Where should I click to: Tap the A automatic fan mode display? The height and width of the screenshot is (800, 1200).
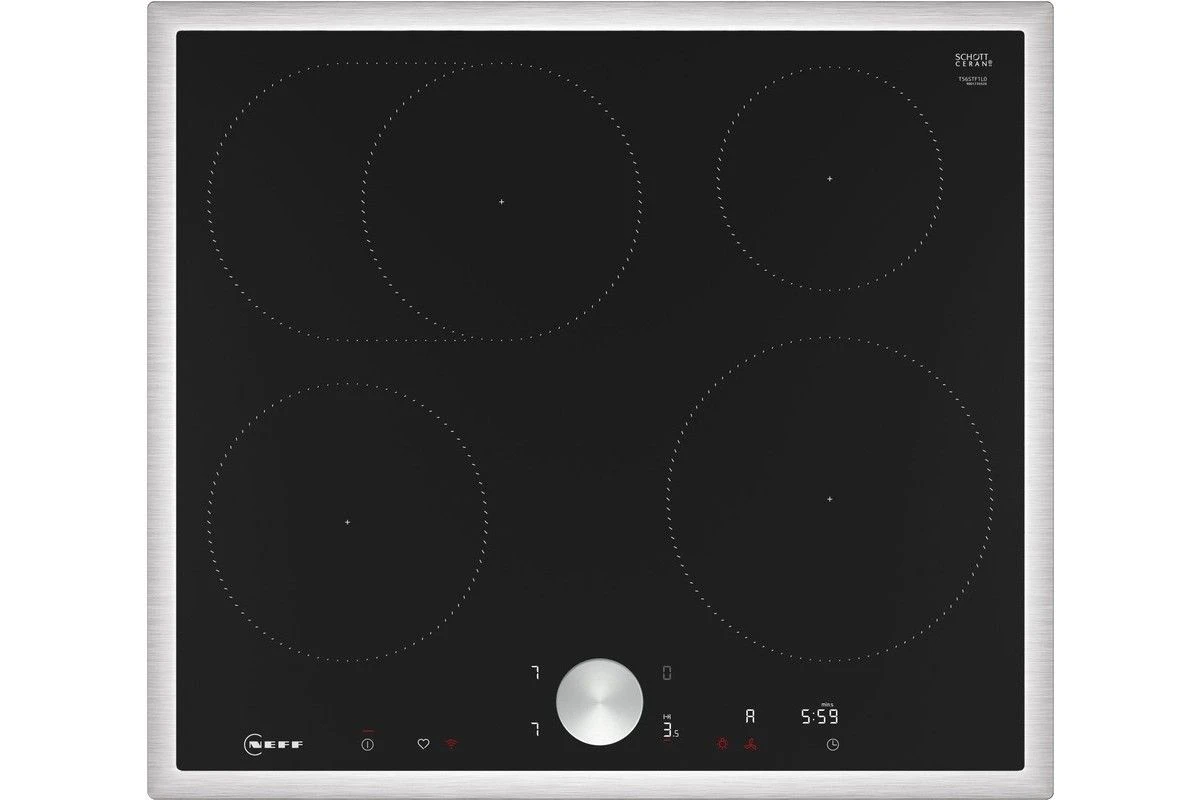750,716
